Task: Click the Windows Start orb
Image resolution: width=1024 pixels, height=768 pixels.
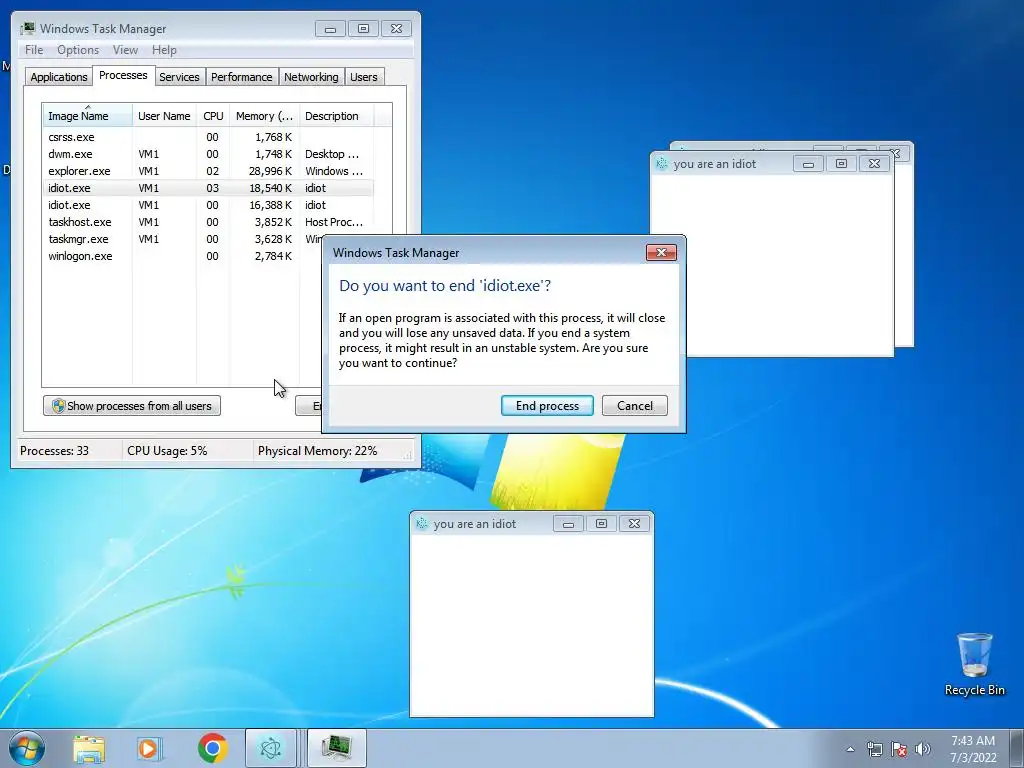Action: tap(27, 748)
